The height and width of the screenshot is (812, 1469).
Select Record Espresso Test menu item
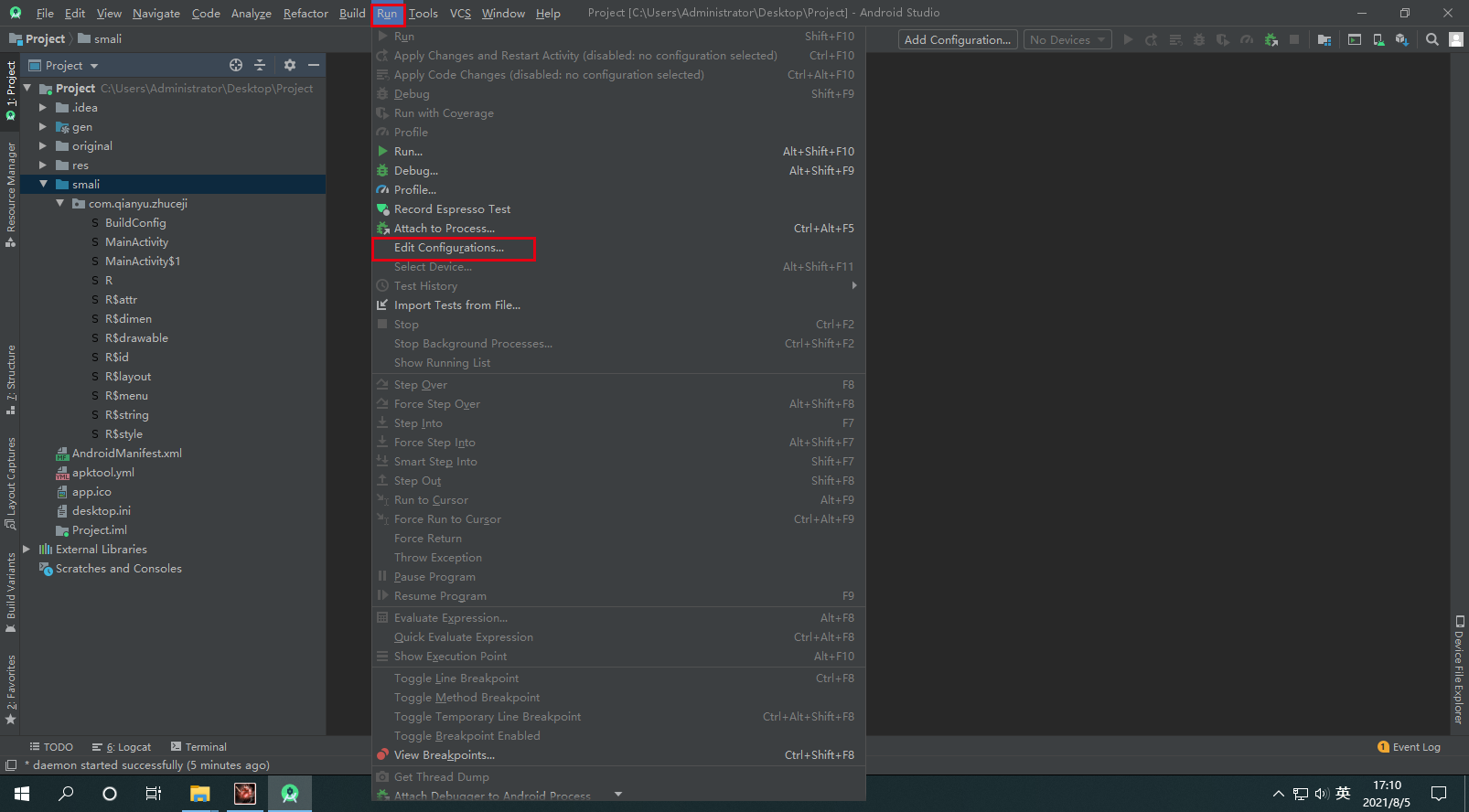tap(618, 209)
